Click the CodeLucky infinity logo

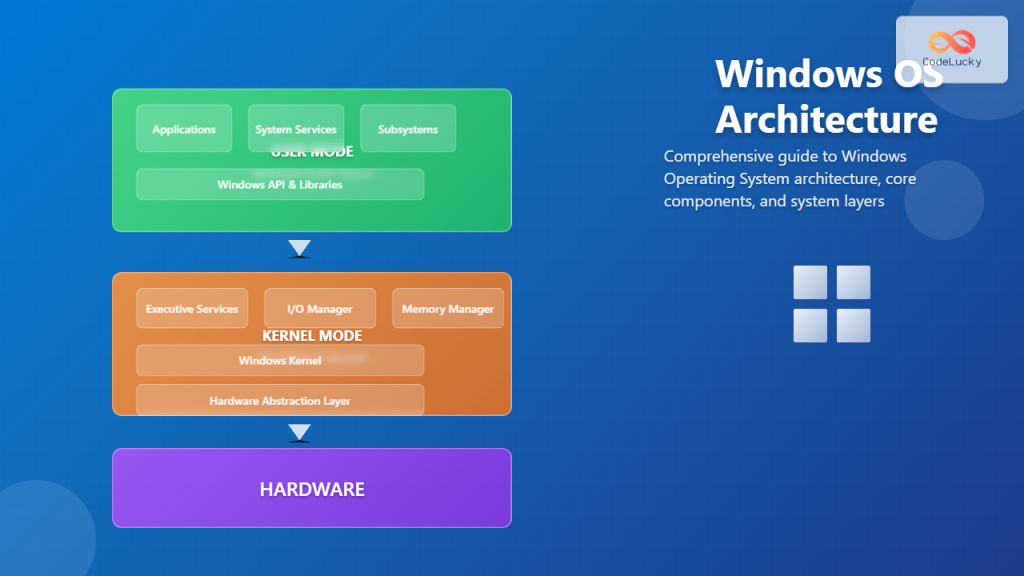(951, 42)
